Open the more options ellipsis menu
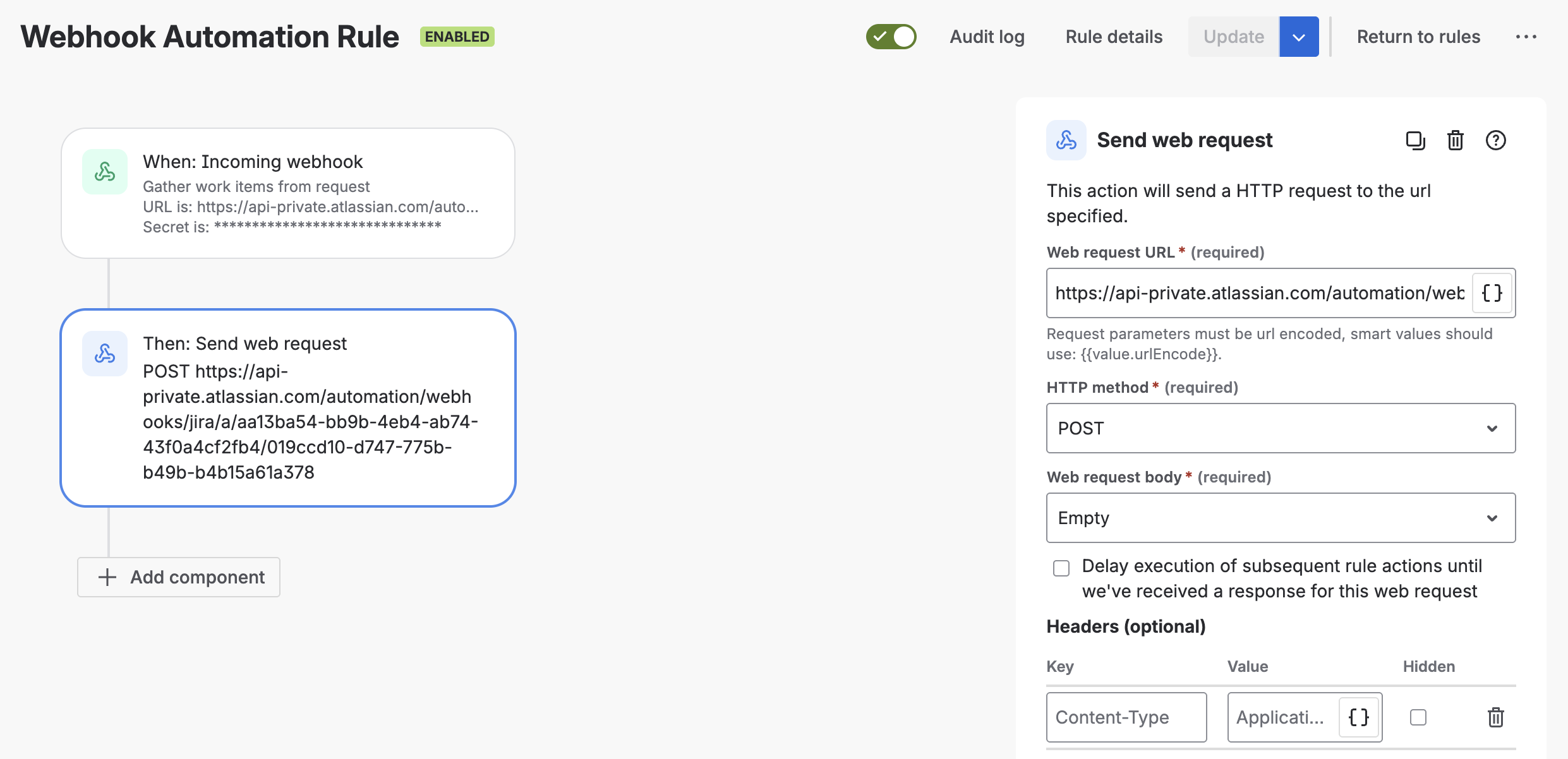The width and height of the screenshot is (1568, 759). (1526, 37)
